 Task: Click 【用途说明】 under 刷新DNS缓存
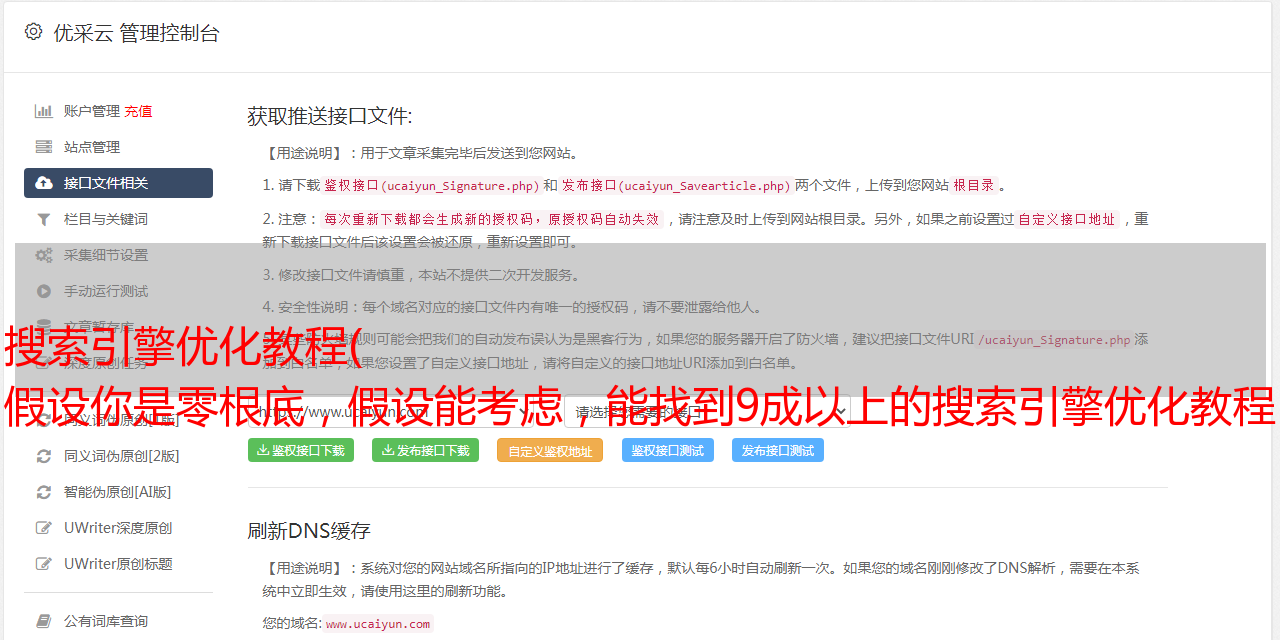point(304,568)
